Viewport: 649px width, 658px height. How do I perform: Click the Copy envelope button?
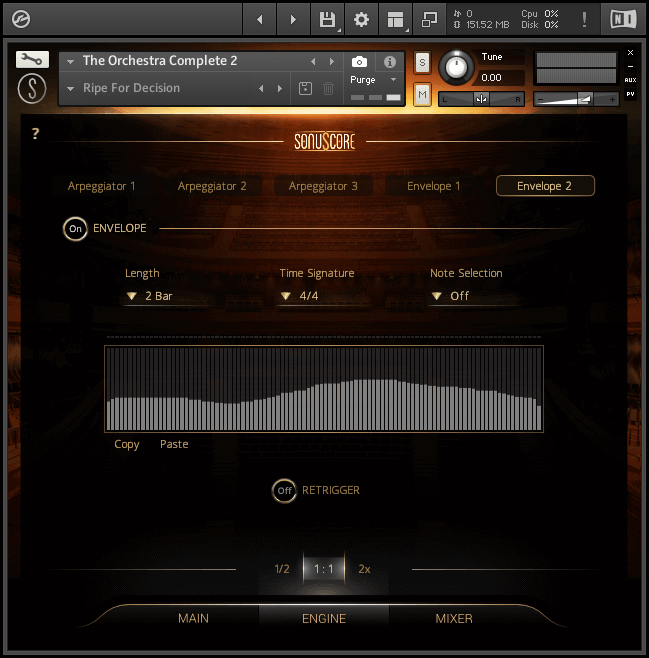[x=127, y=444]
